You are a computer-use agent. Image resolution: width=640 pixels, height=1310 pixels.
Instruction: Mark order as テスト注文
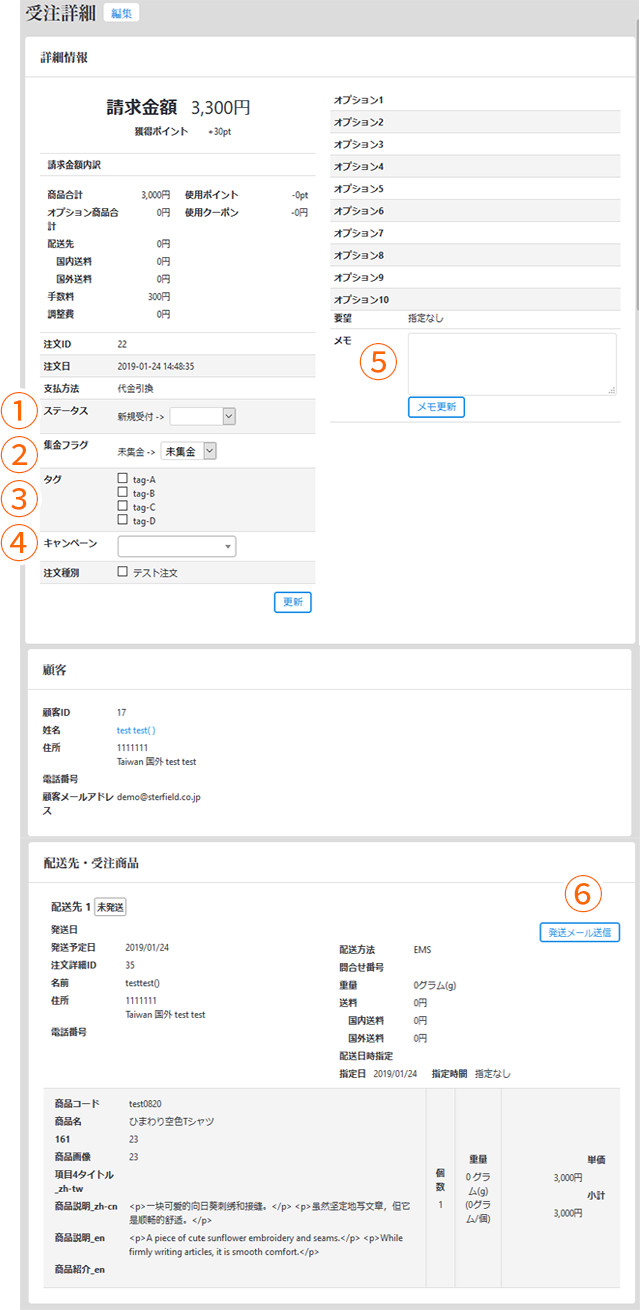[123, 572]
